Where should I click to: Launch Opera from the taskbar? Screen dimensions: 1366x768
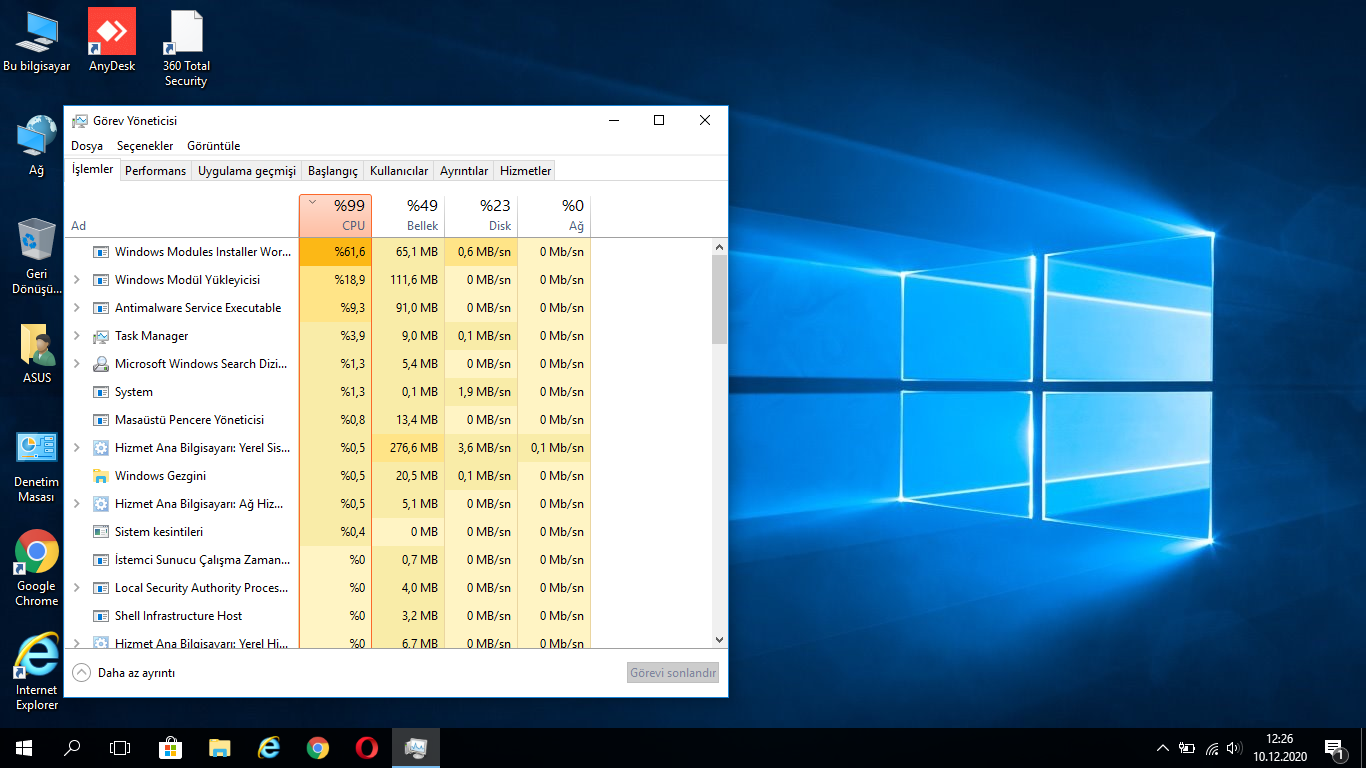tap(366, 747)
